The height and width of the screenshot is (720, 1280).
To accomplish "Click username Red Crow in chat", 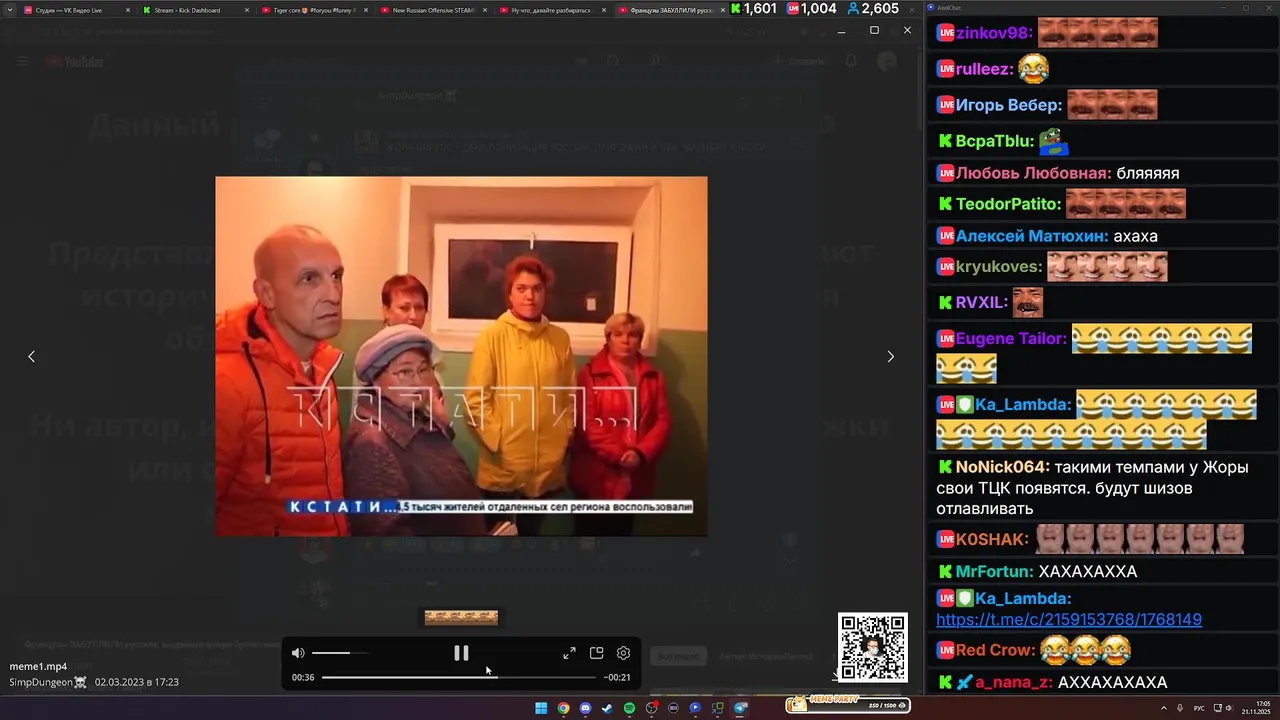I will [994, 651].
